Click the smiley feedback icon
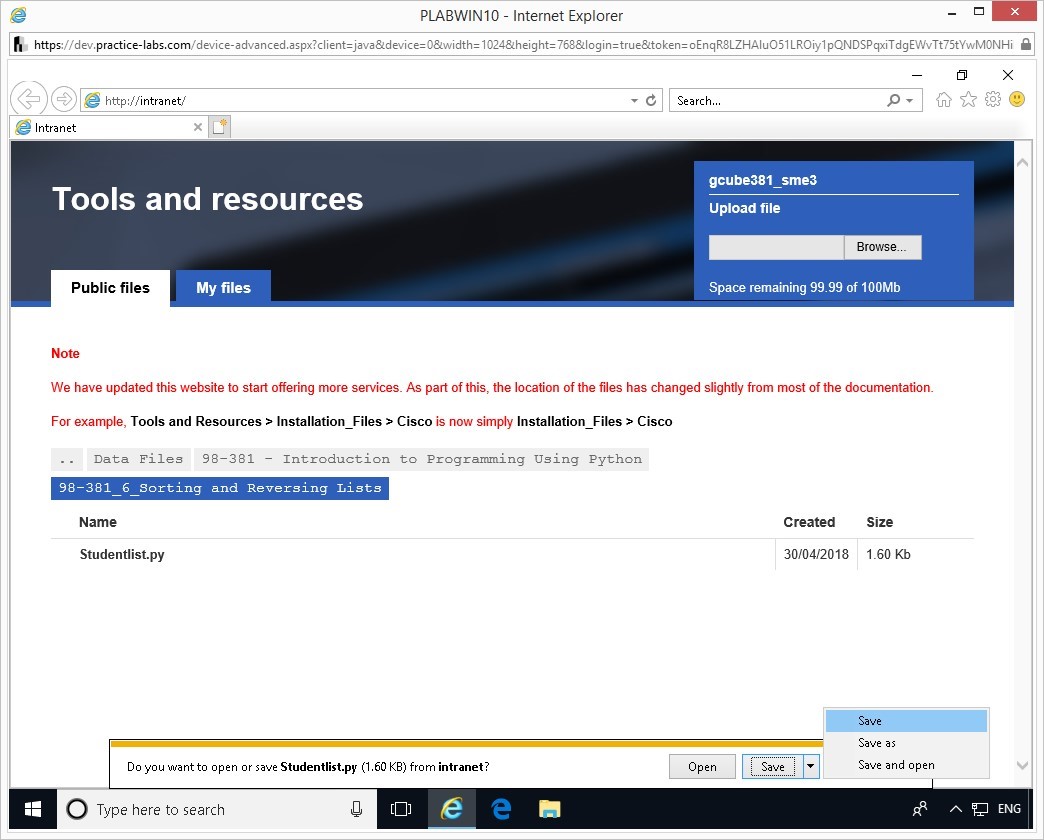This screenshot has height=840, width=1044. pos(1017,99)
